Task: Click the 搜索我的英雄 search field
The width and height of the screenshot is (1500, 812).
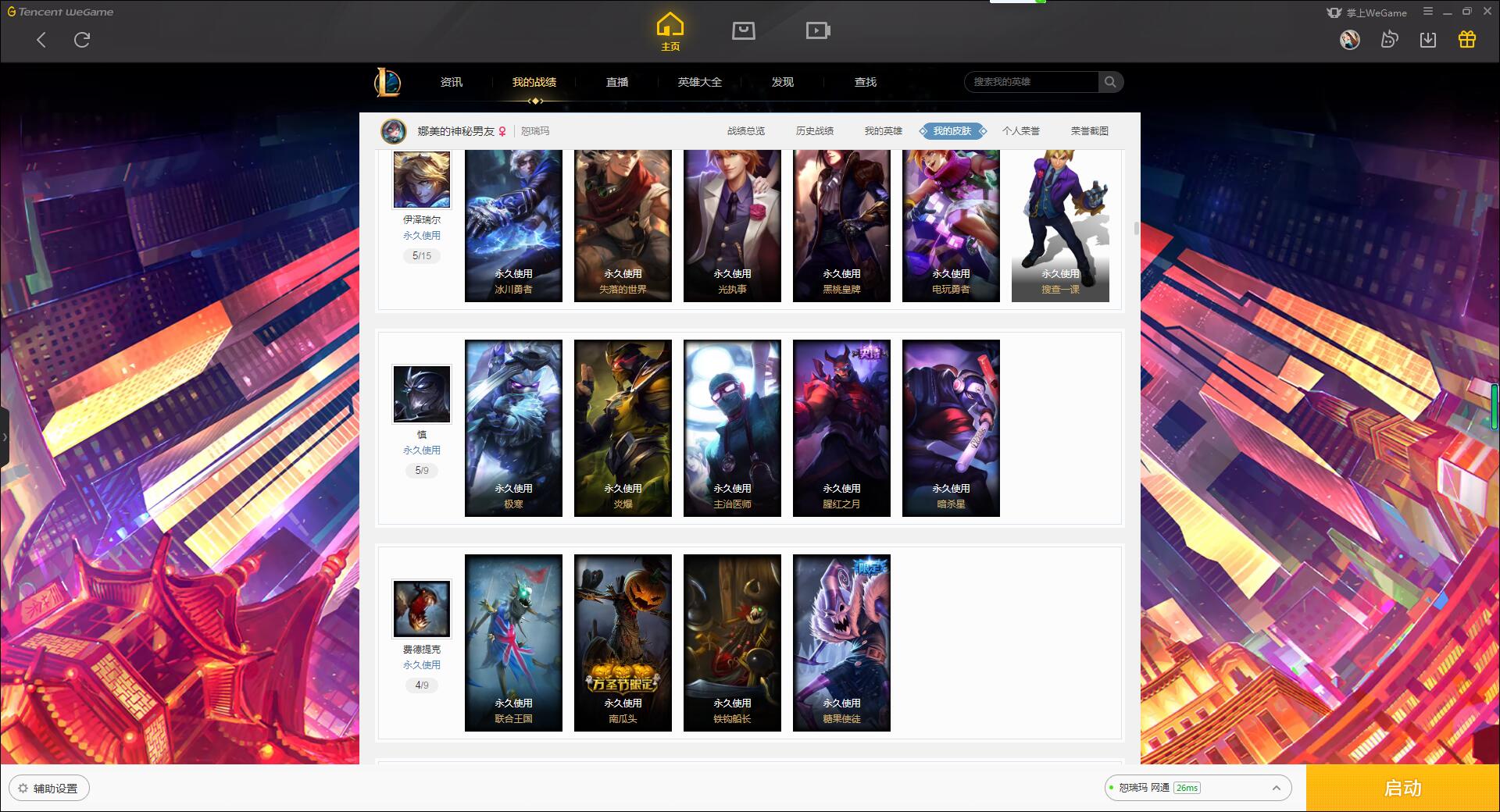Action: click(1031, 82)
